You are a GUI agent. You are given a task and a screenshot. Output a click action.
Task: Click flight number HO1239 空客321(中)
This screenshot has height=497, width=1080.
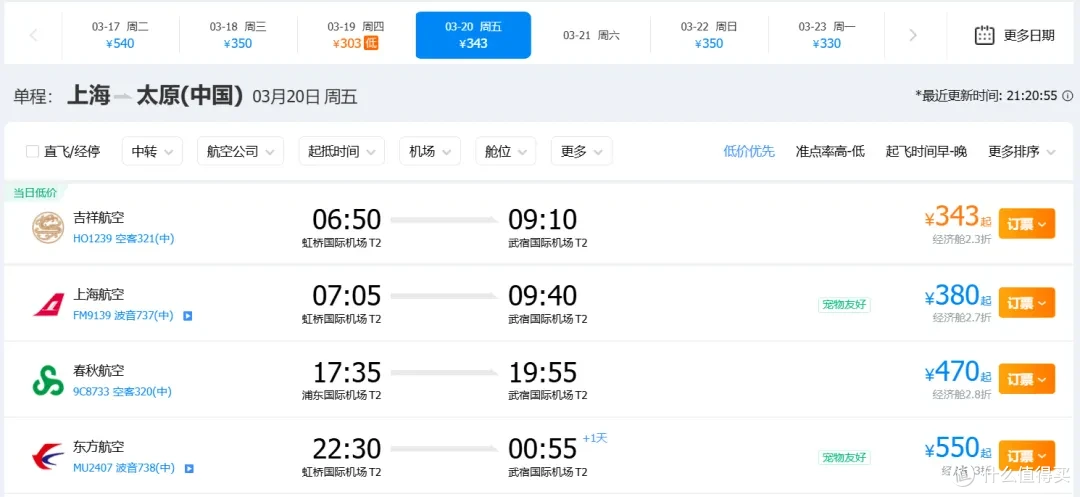(x=124, y=239)
